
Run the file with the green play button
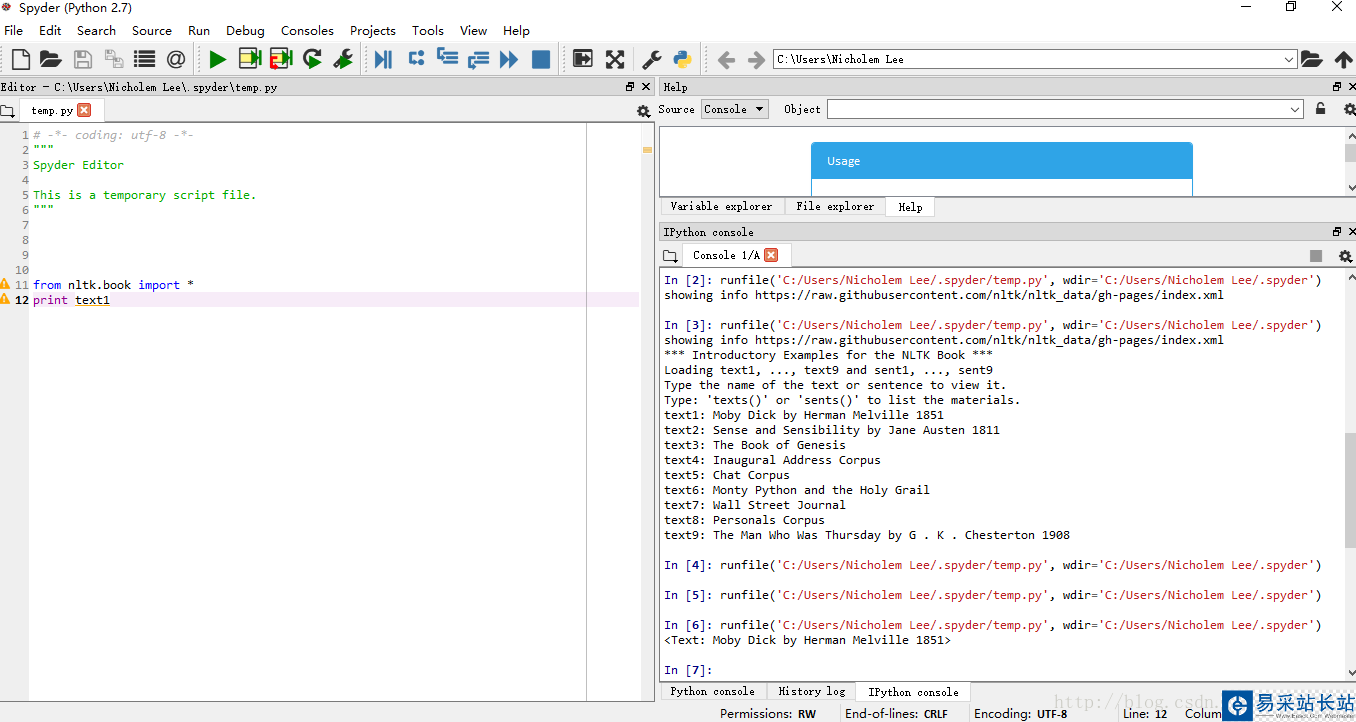pyautogui.click(x=217, y=60)
